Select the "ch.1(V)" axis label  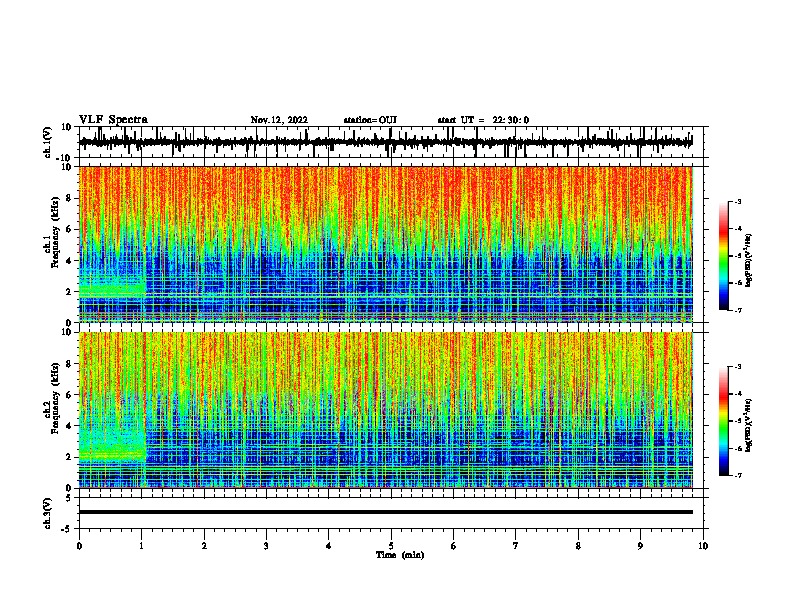tap(48, 142)
